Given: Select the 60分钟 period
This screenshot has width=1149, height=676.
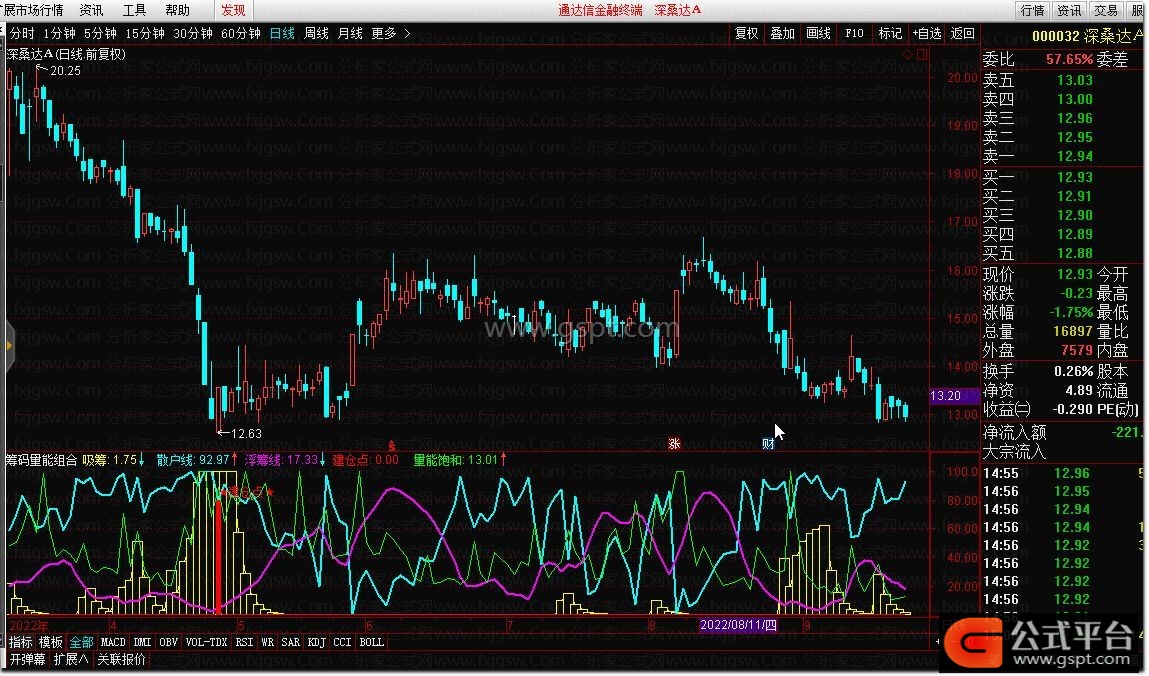Looking at the screenshot, I should click(x=240, y=34).
